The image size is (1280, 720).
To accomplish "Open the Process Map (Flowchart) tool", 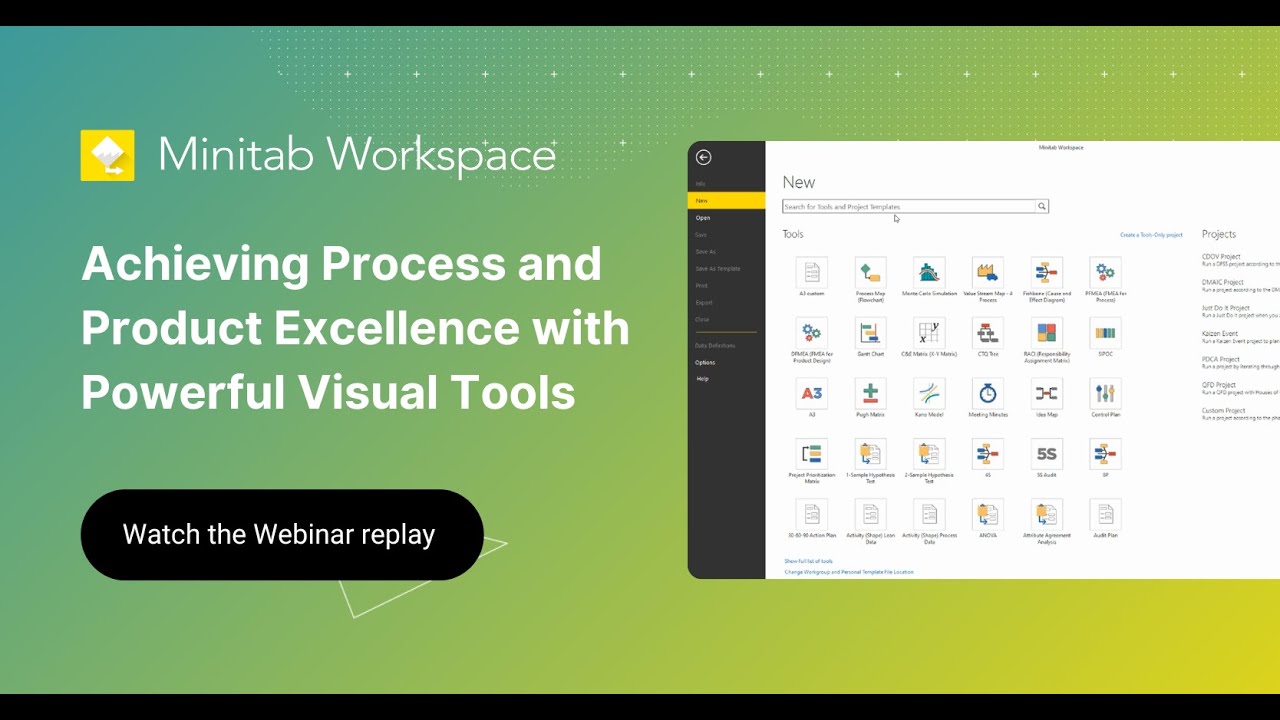I will tap(870, 272).
